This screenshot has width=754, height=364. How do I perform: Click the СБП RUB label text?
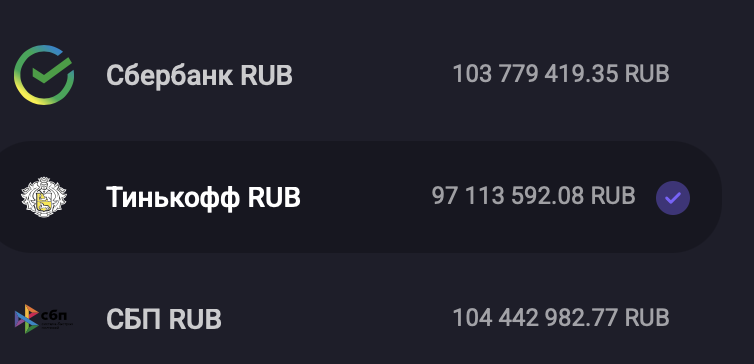(x=163, y=319)
